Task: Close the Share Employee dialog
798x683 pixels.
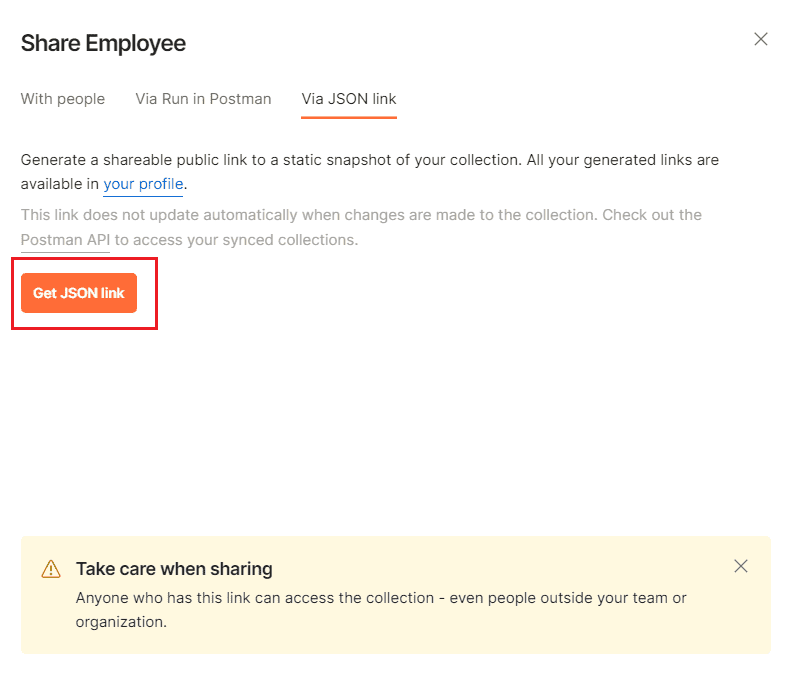Action: tap(760, 39)
